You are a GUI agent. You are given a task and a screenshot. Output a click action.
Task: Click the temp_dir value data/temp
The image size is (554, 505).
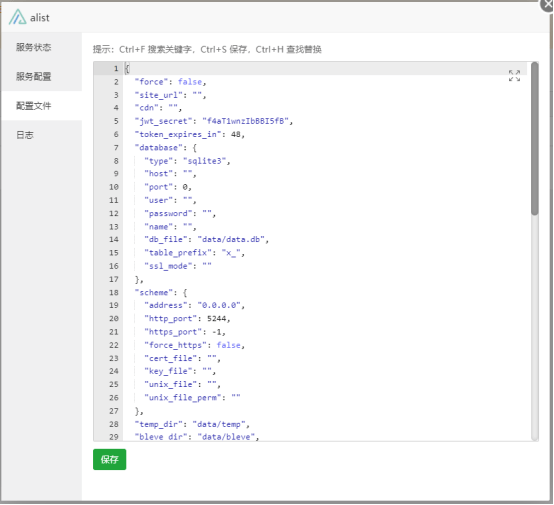pyautogui.click(x=219, y=424)
